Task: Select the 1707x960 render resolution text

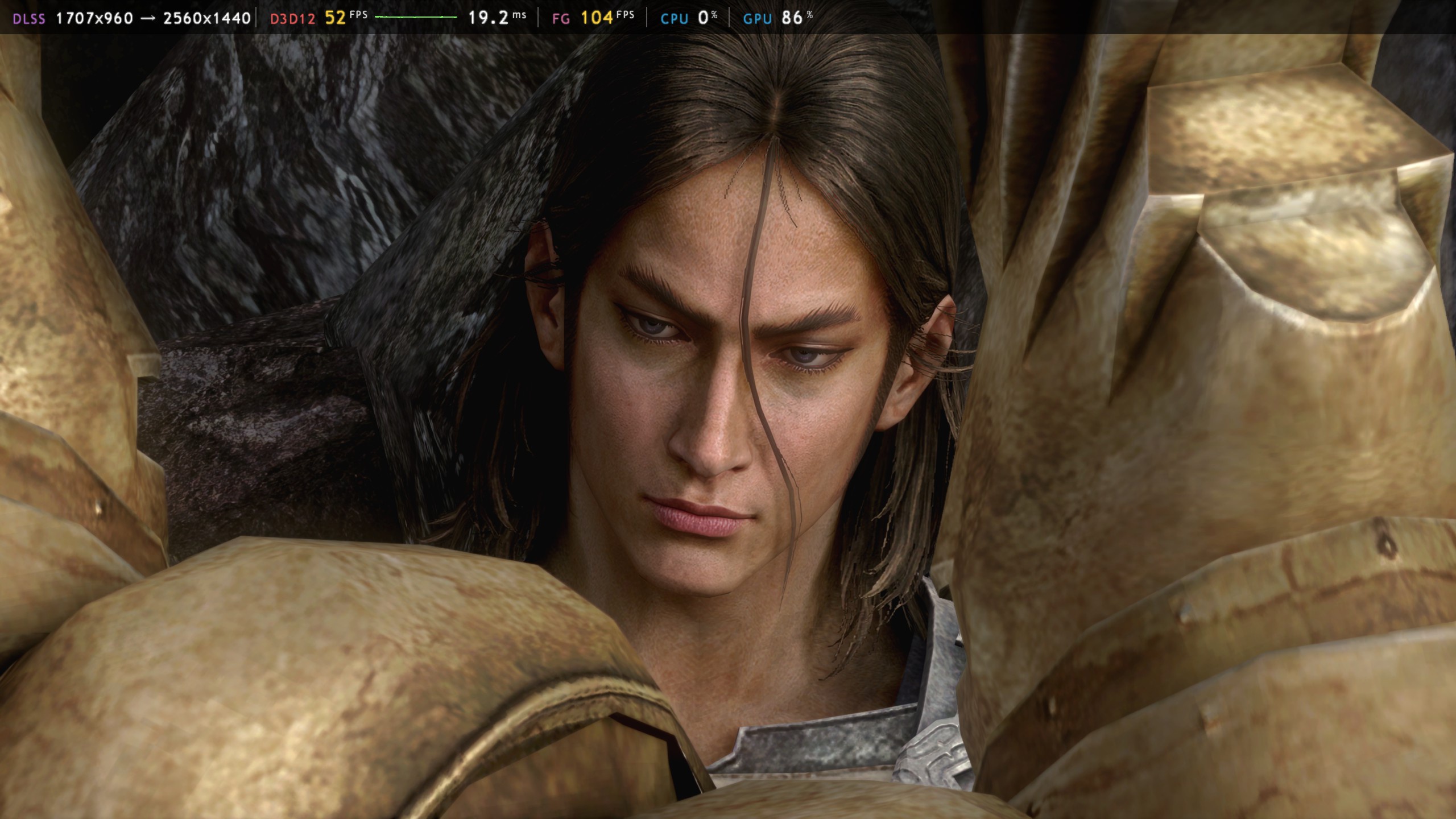Action: 94,18
